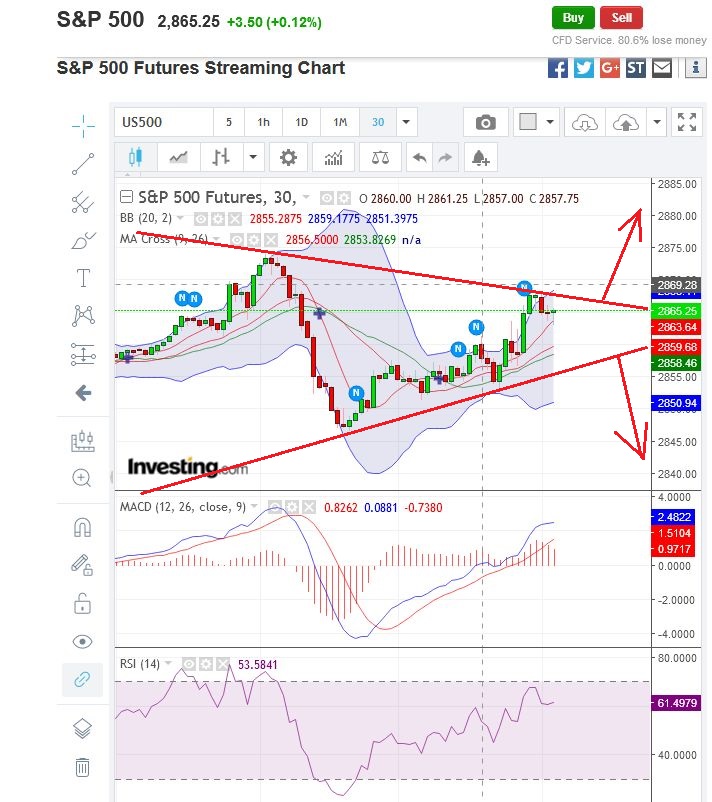Switch to the 1D timeframe
Screen dimensions: 712x802
301,122
